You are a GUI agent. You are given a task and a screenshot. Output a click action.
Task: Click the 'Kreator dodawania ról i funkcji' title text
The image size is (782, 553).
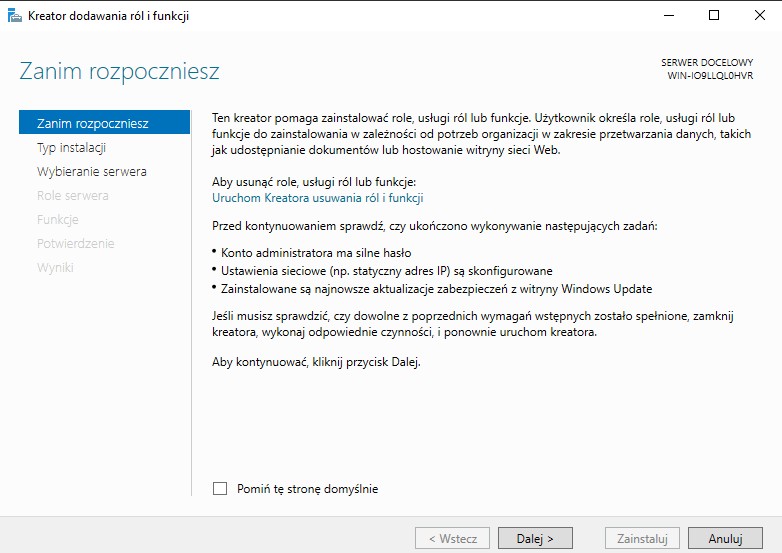[108, 15]
